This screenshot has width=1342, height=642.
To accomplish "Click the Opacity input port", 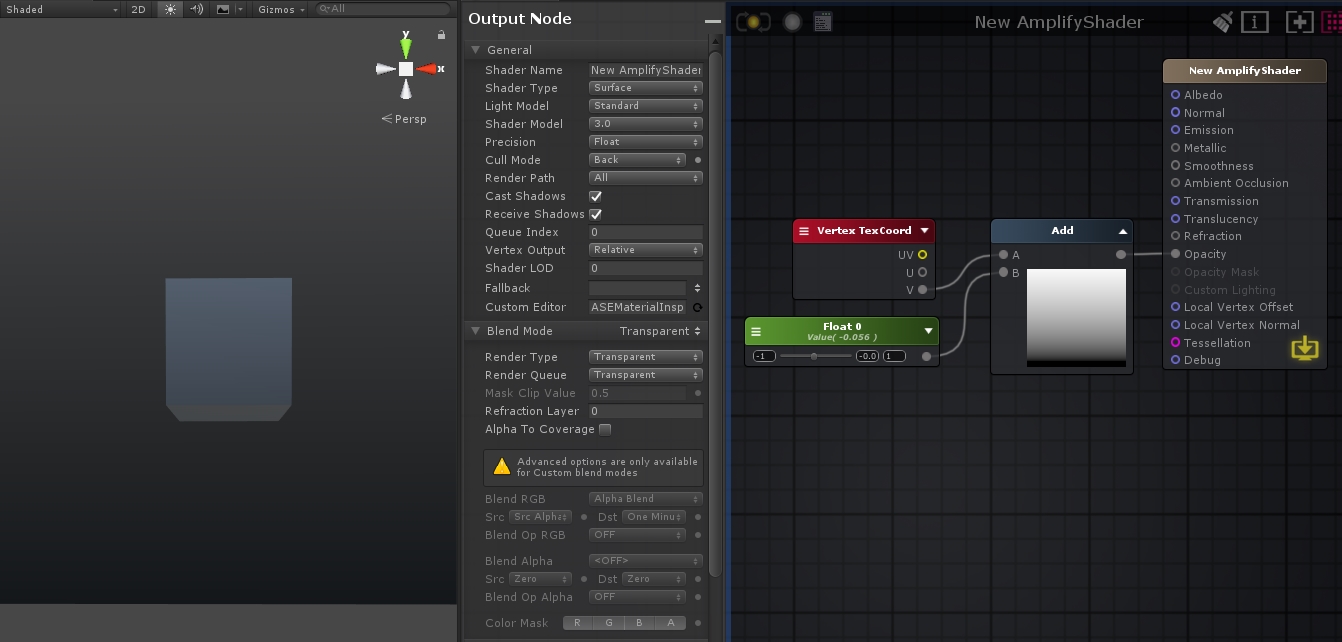I will click(1176, 254).
